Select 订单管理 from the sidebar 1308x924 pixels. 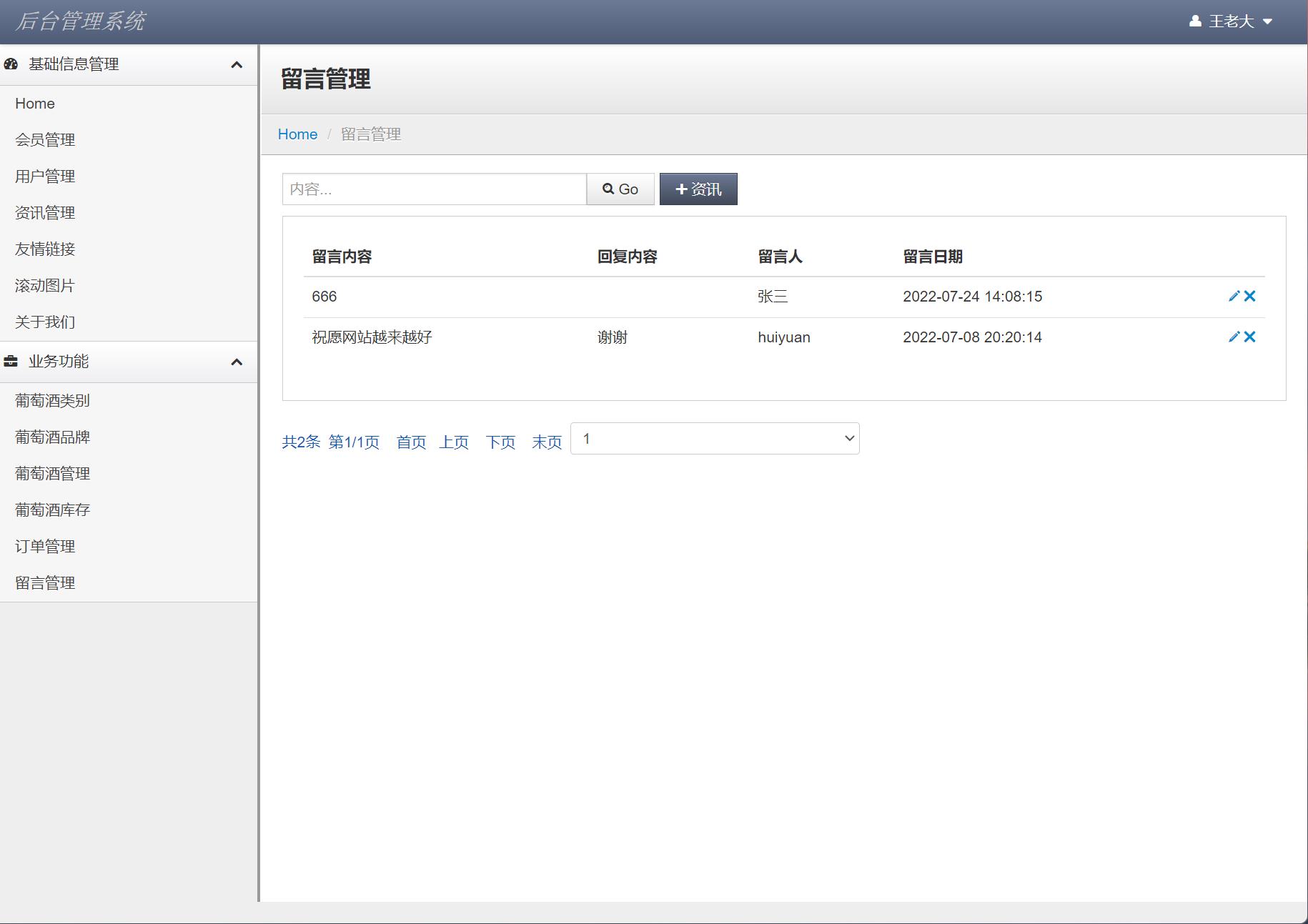[x=45, y=547]
